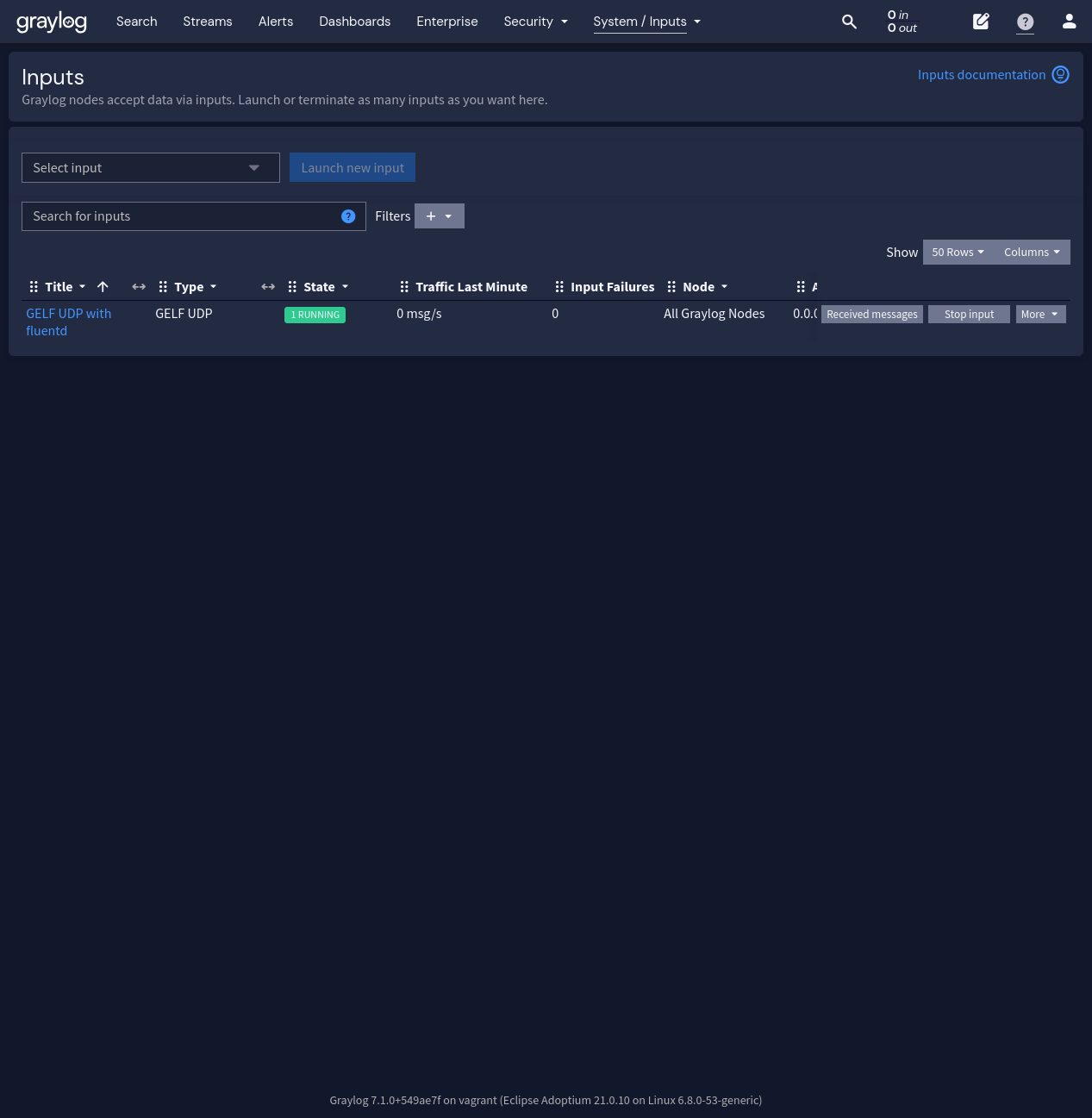Click the Search for inputs field

[x=194, y=216]
